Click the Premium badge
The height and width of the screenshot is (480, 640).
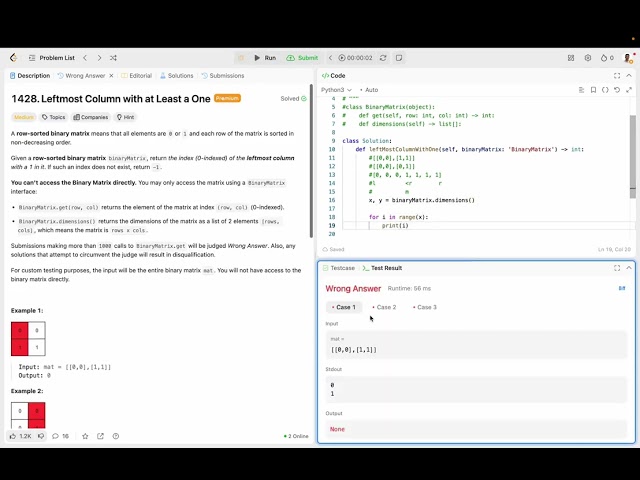(227, 98)
